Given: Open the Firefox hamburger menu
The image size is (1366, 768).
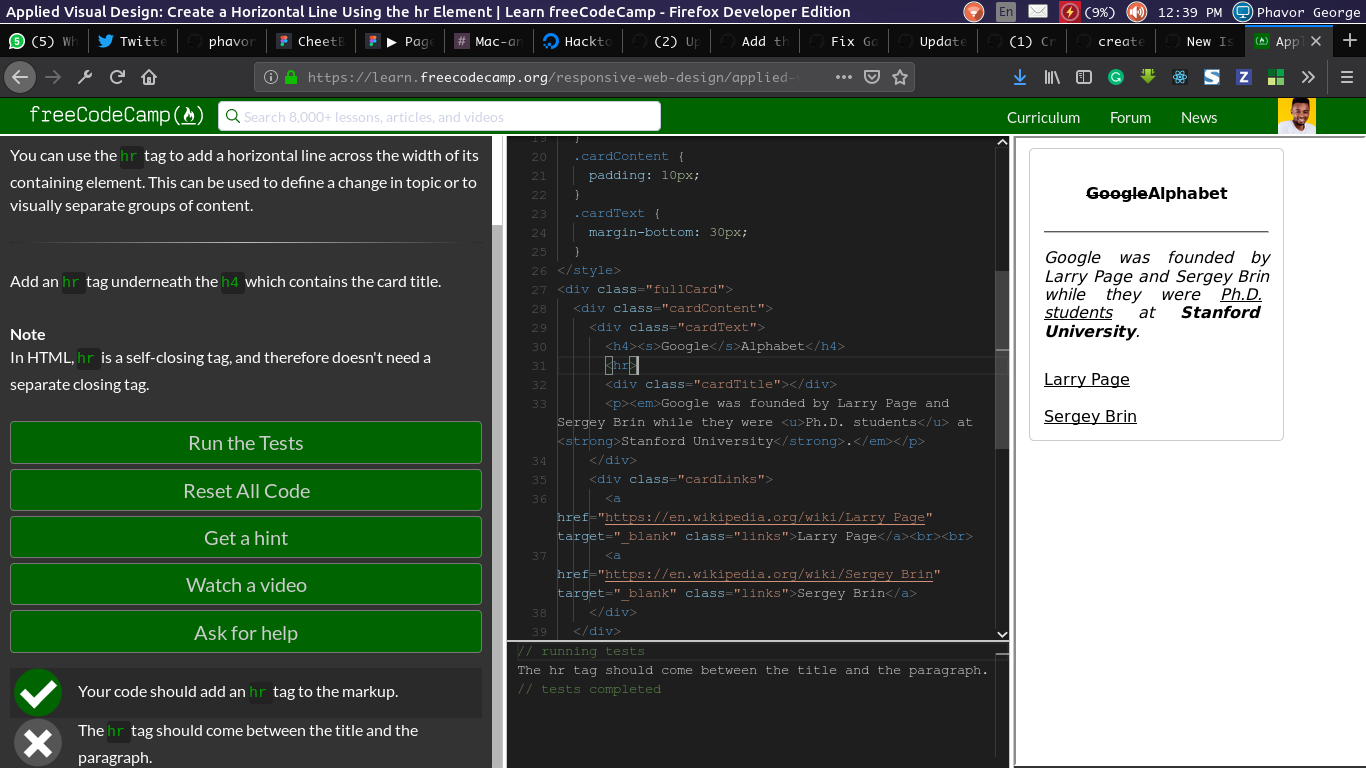Looking at the screenshot, I should [1346, 77].
